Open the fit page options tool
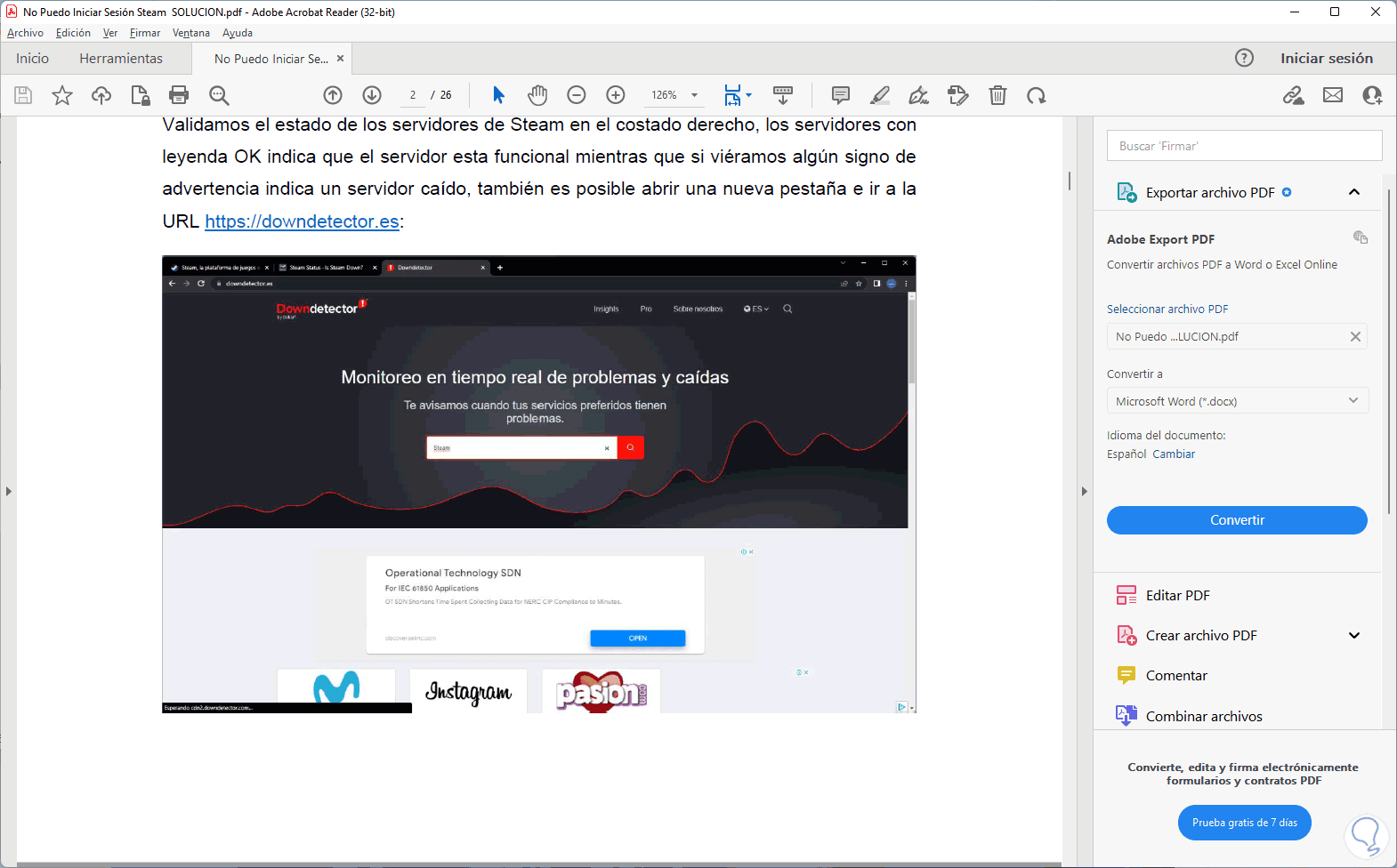This screenshot has width=1397, height=868. (737, 95)
